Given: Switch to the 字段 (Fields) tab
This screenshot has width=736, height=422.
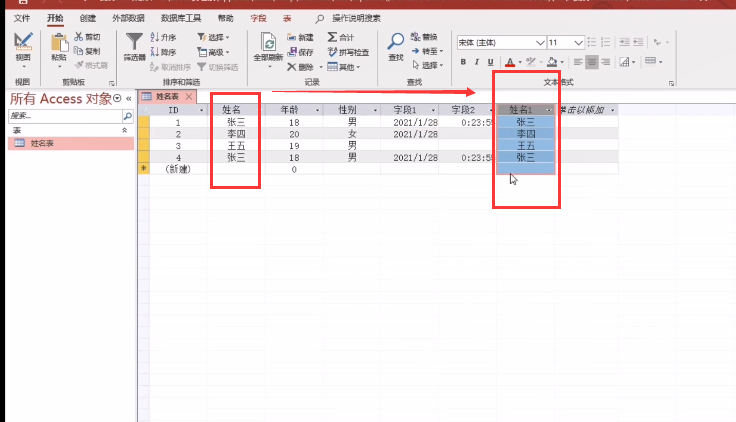Looking at the screenshot, I should click(x=258, y=18).
